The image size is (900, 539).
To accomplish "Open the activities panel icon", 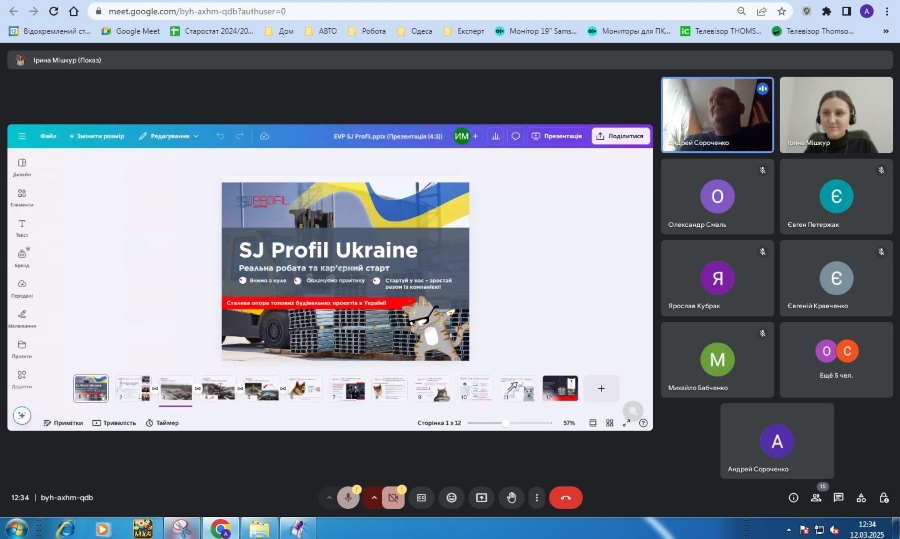I will pos(861,497).
